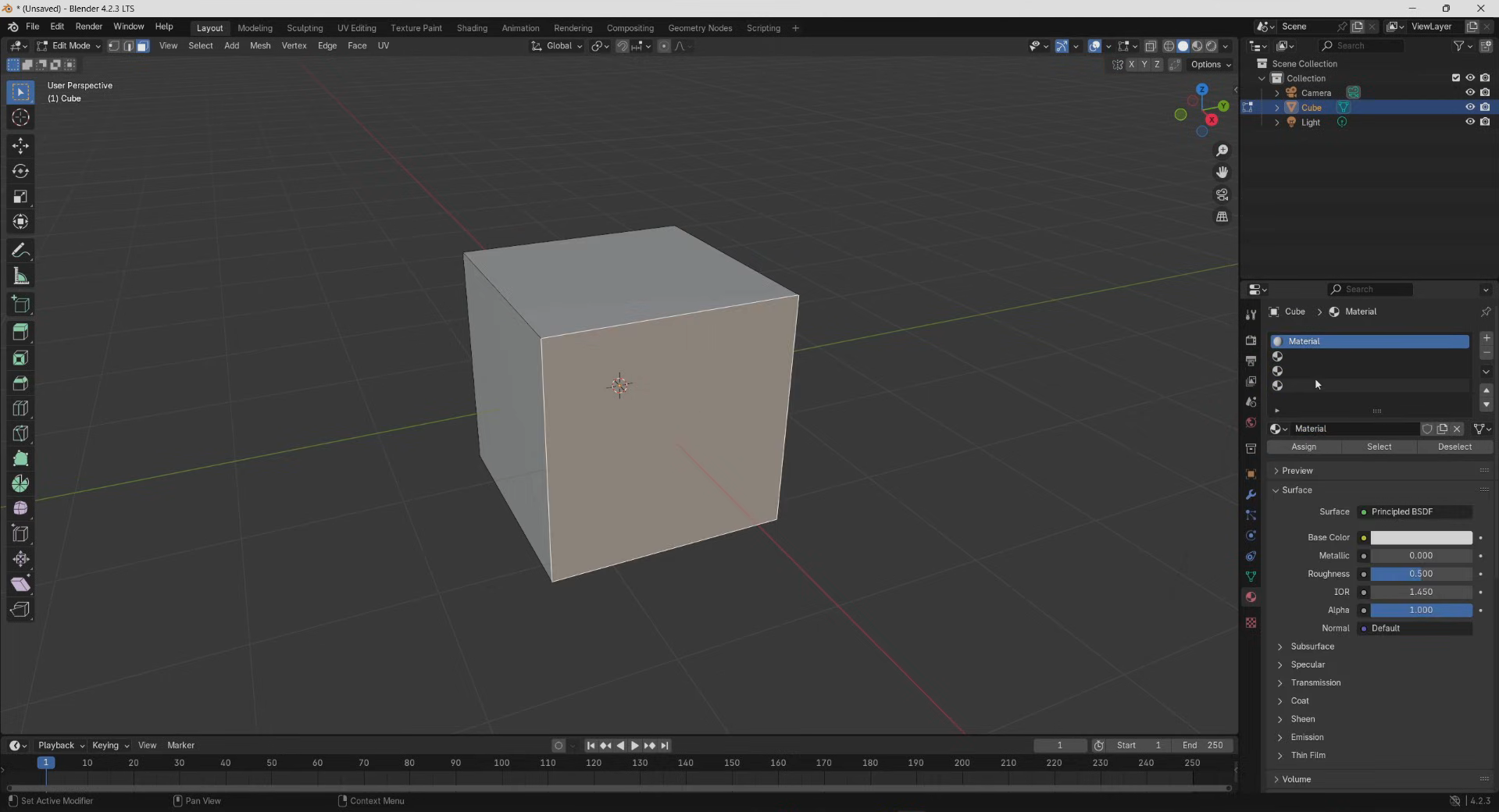1499x812 pixels.
Task: Click the Base Color swatch
Action: tap(1421, 538)
